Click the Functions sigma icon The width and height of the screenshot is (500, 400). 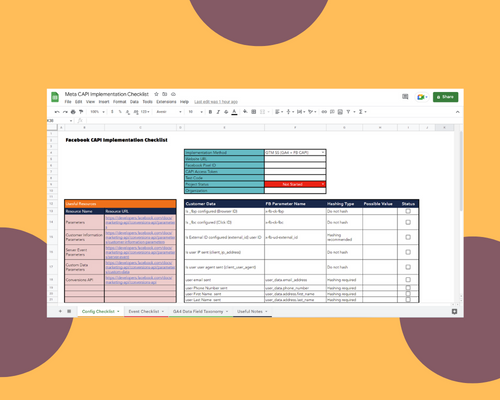coord(361,112)
